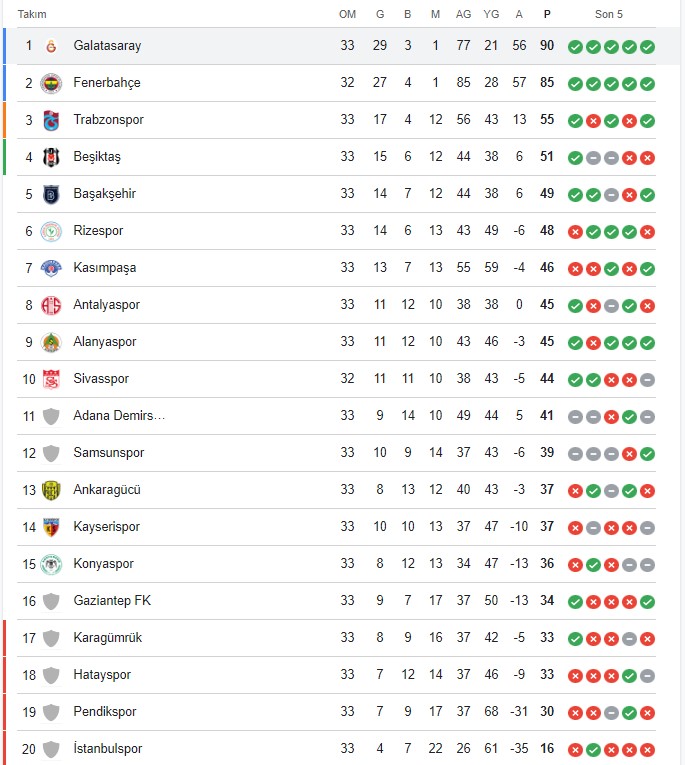685x765 pixels.
Task: Click the Trabzonspor team badge
Action: [51, 120]
